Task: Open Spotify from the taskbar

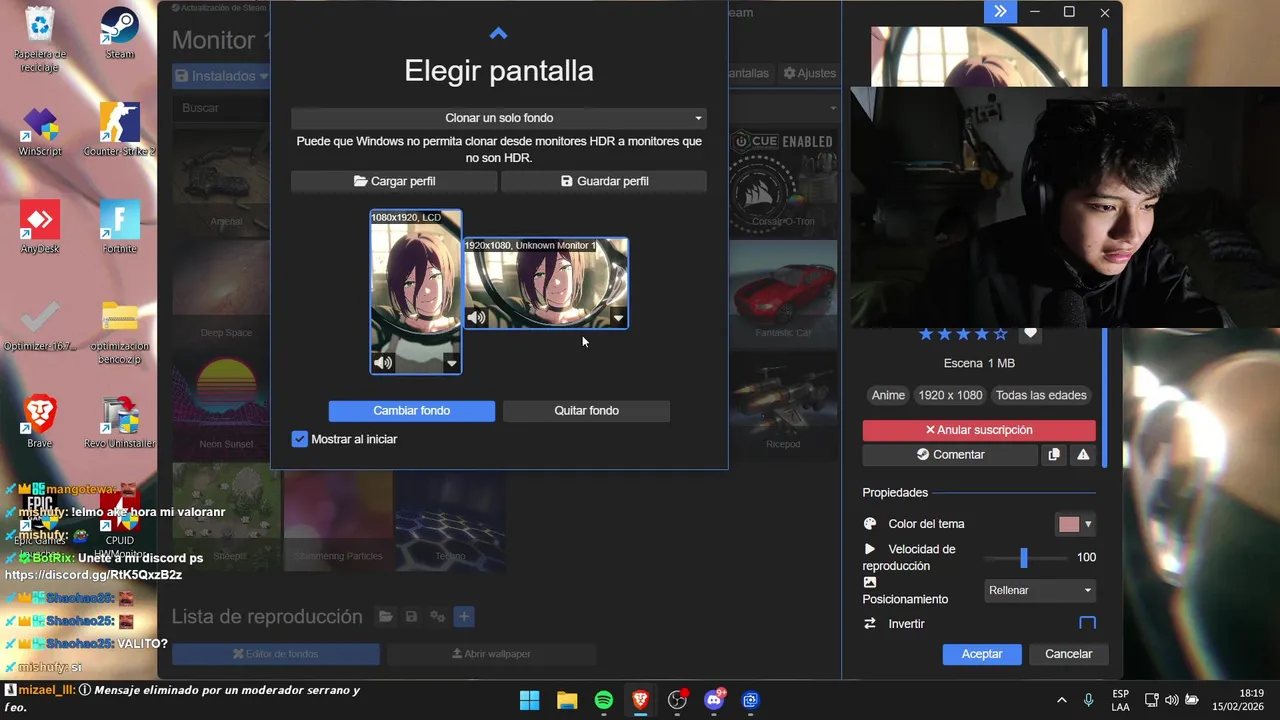Action: coord(604,700)
